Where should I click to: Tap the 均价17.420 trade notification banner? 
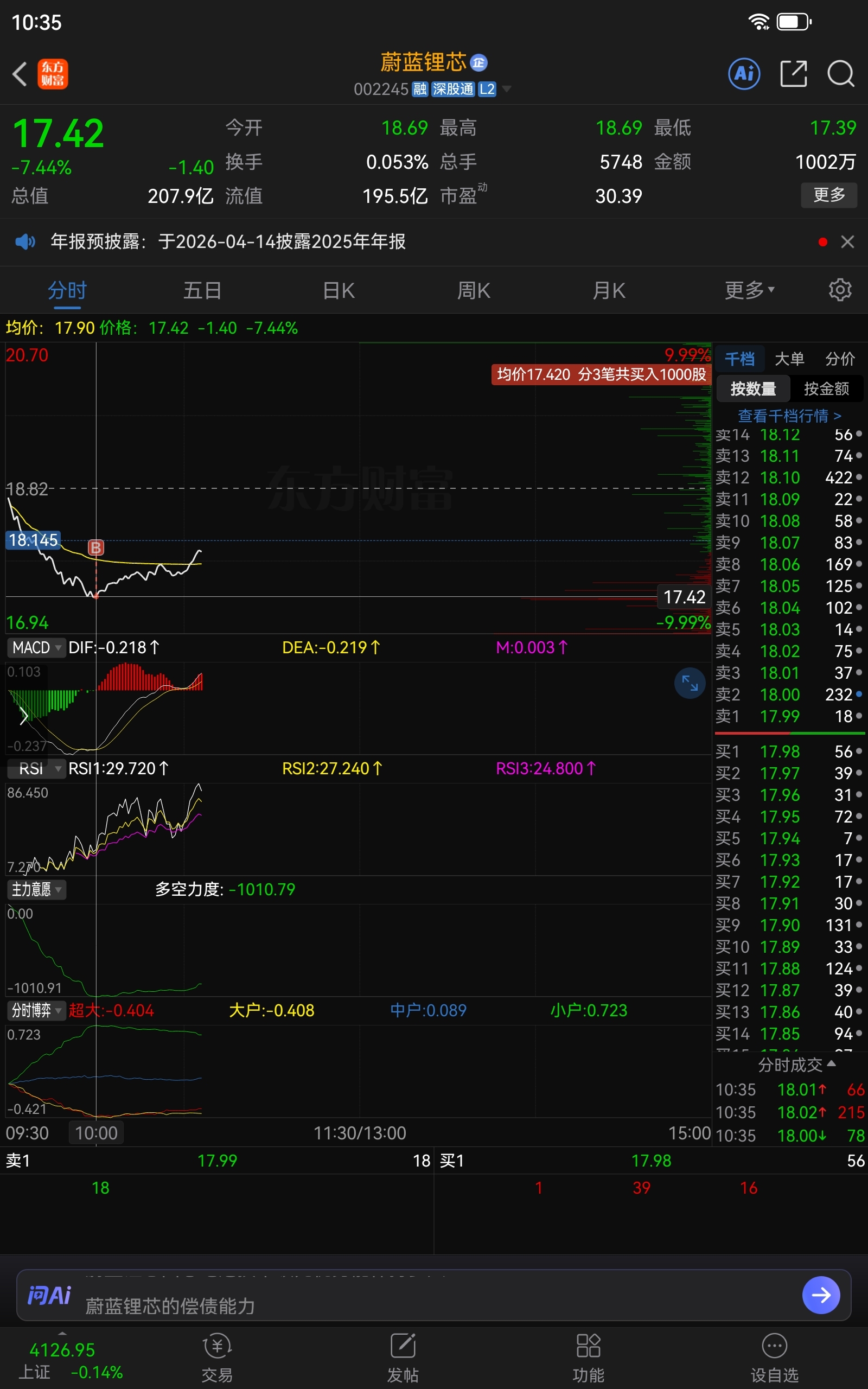(x=601, y=374)
